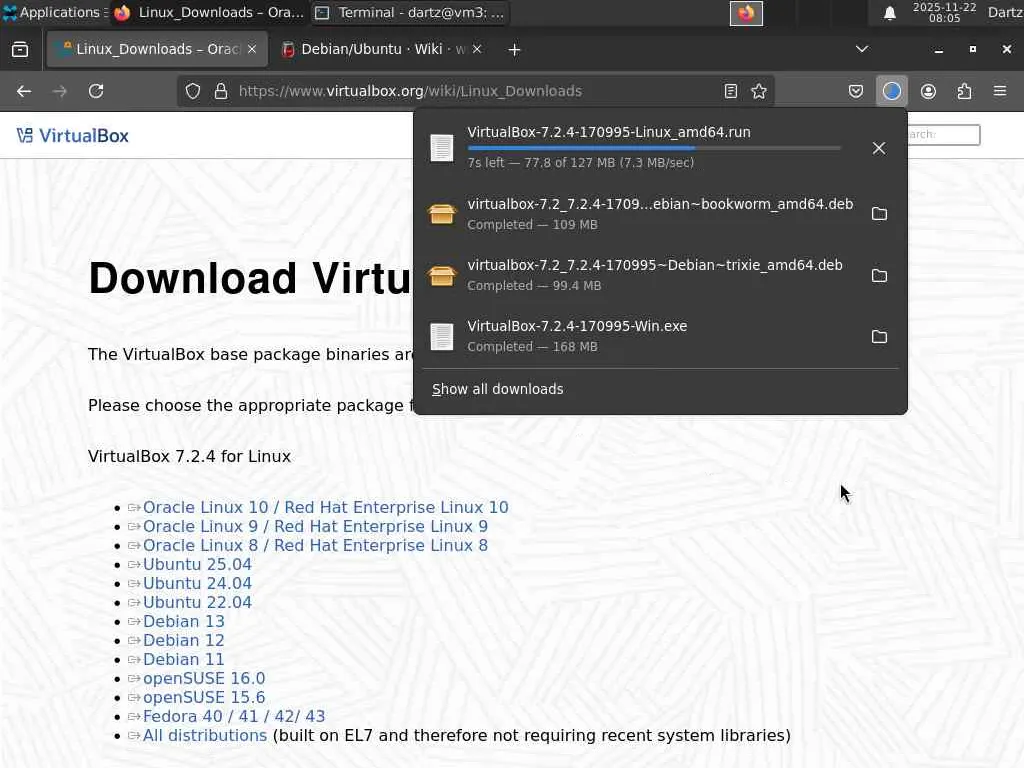Show bookworm_amd64.deb in its folder

(x=879, y=214)
